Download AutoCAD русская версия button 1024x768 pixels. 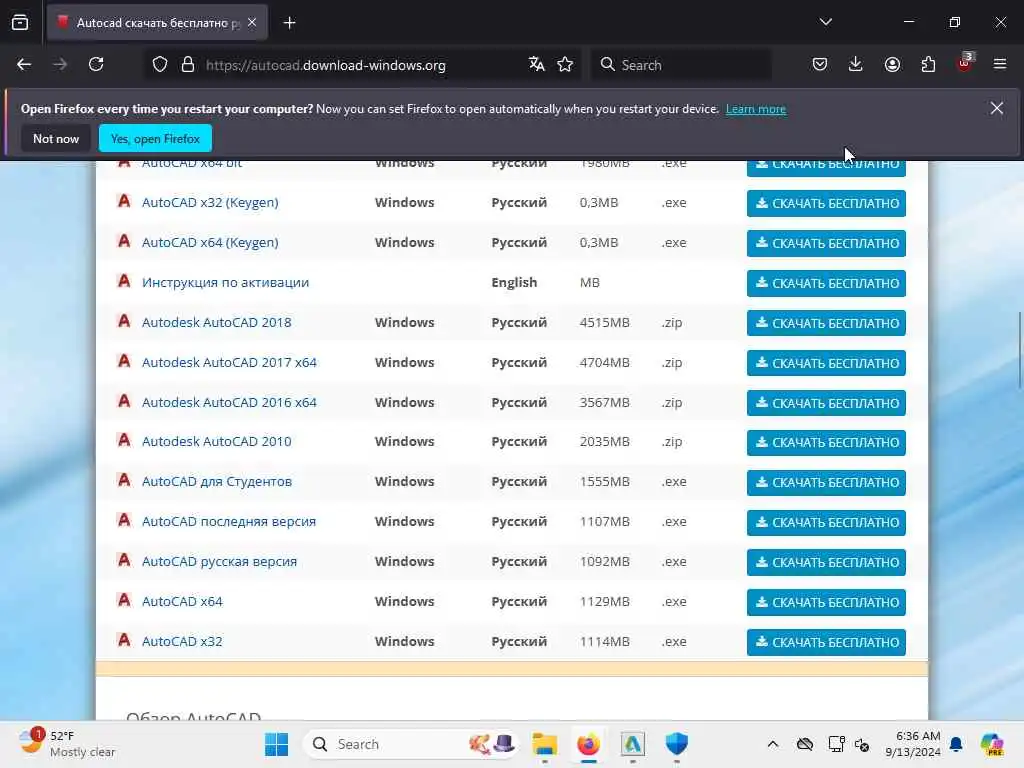click(826, 562)
